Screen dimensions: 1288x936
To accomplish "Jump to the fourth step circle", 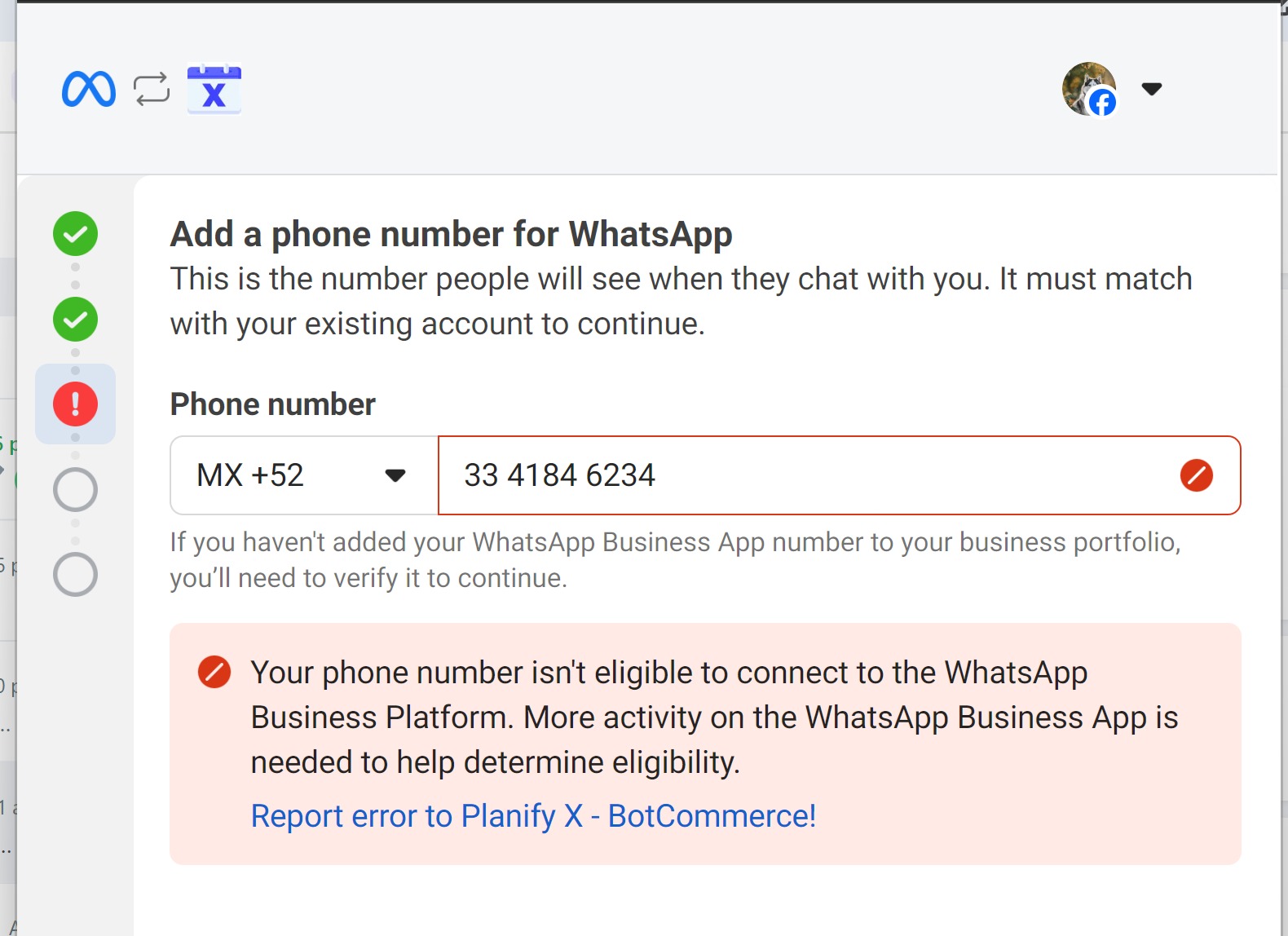I will pyautogui.click(x=75, y=489).
